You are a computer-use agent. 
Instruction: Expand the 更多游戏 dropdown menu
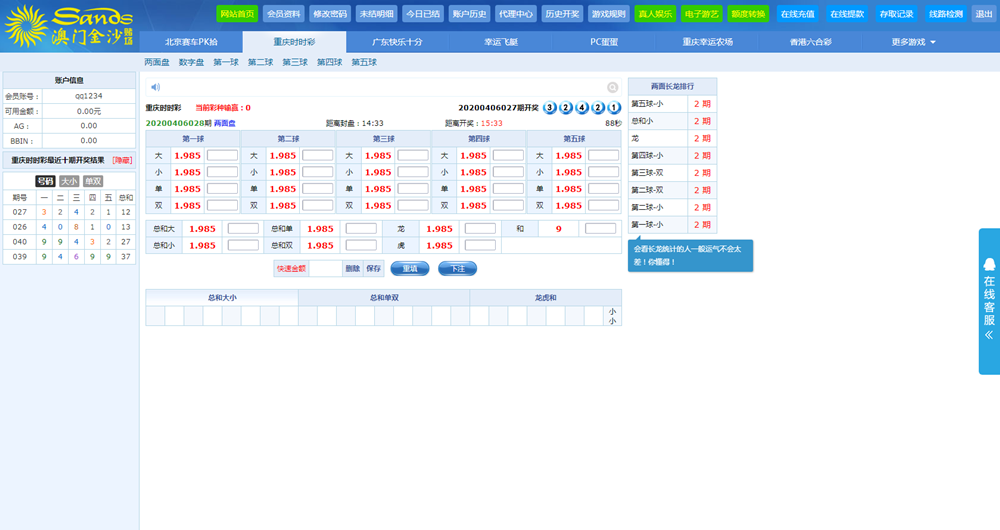click(x=913, y=42)
